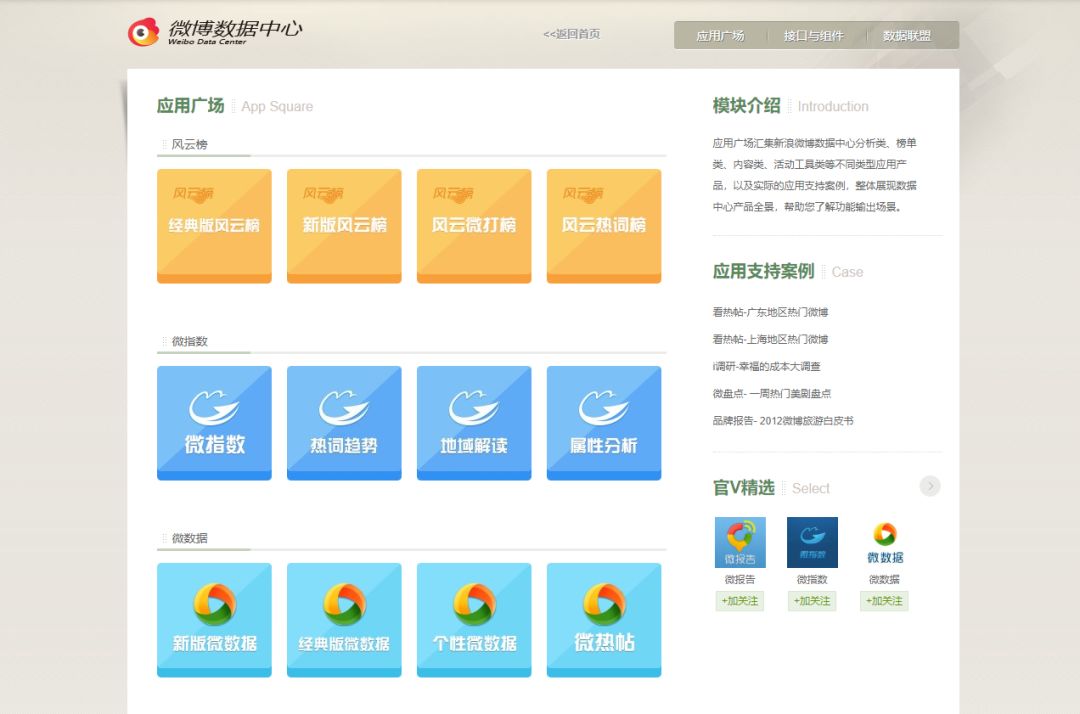Select the 热词趋势 app icon

coord(343,422)
